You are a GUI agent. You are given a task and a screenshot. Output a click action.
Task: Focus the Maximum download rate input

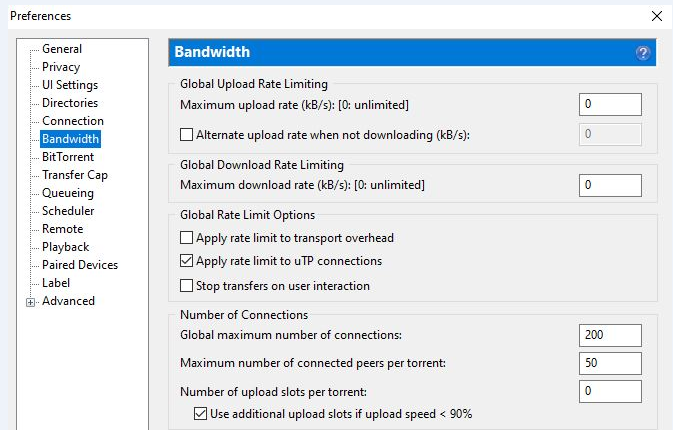(610, 185)
